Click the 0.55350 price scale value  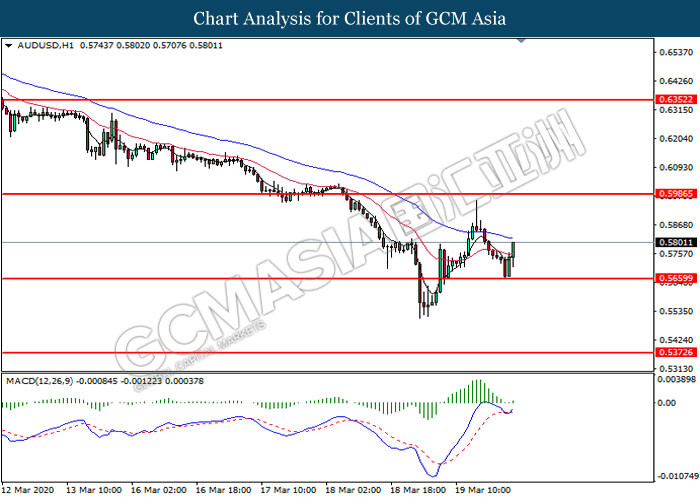coord(676,311)
